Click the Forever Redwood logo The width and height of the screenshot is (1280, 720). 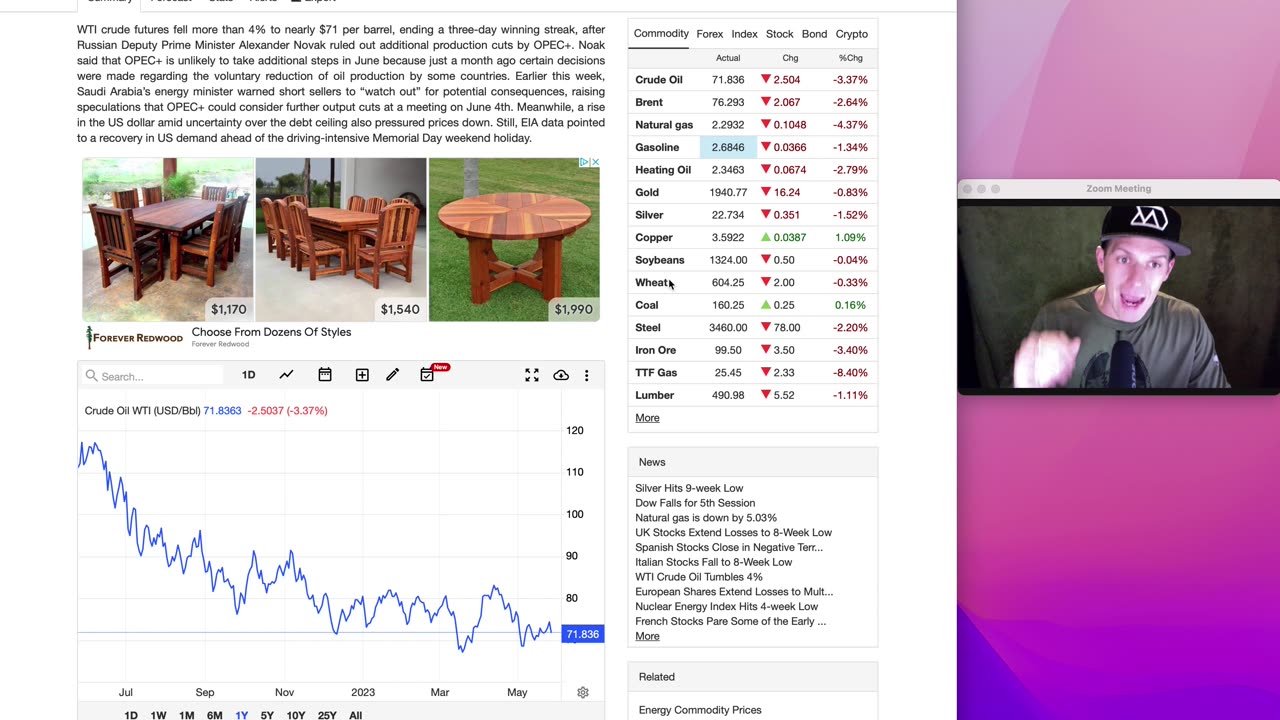tap(135, 338)
